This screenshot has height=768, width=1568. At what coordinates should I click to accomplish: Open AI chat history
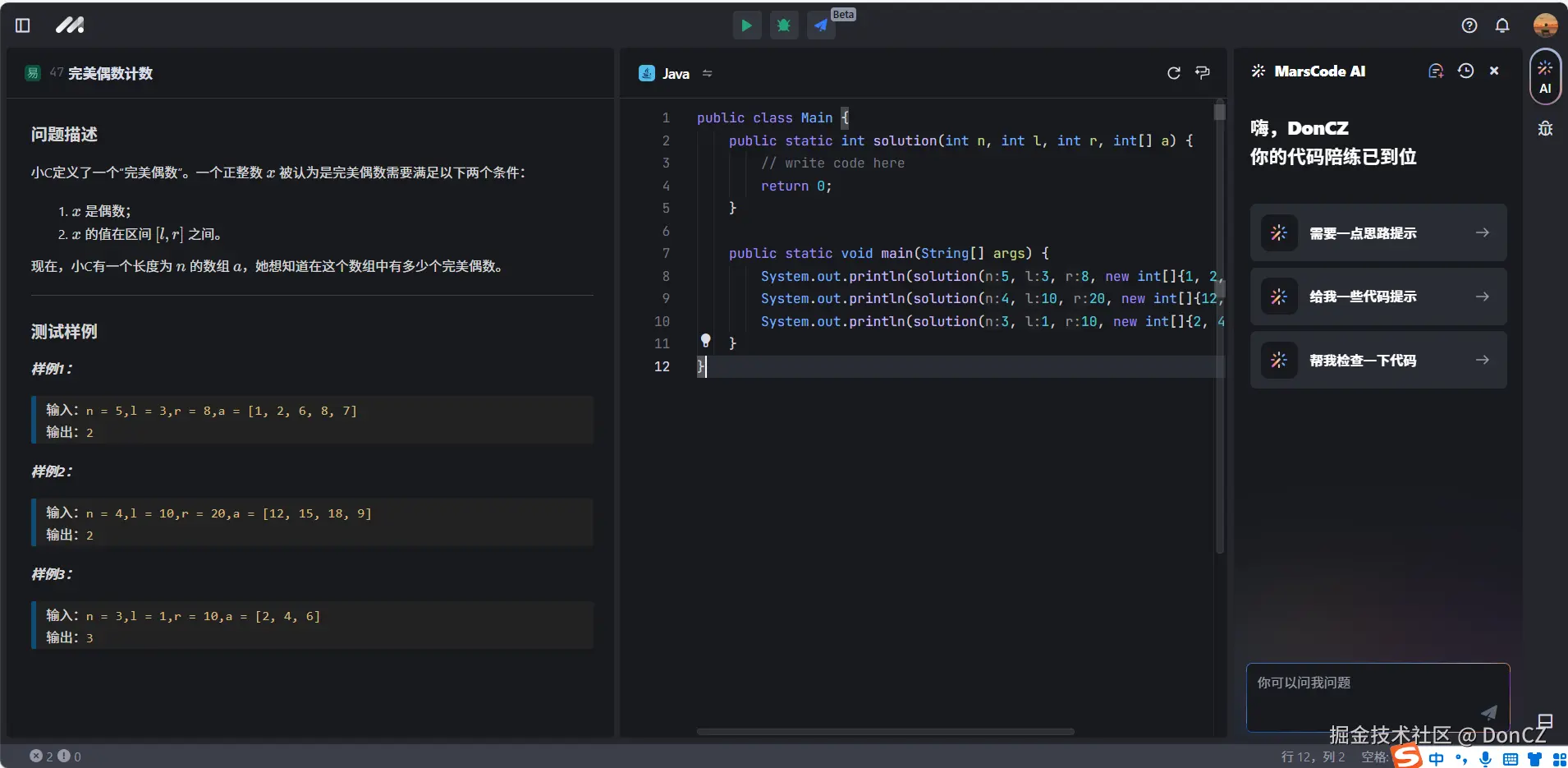pos(1465,71)
